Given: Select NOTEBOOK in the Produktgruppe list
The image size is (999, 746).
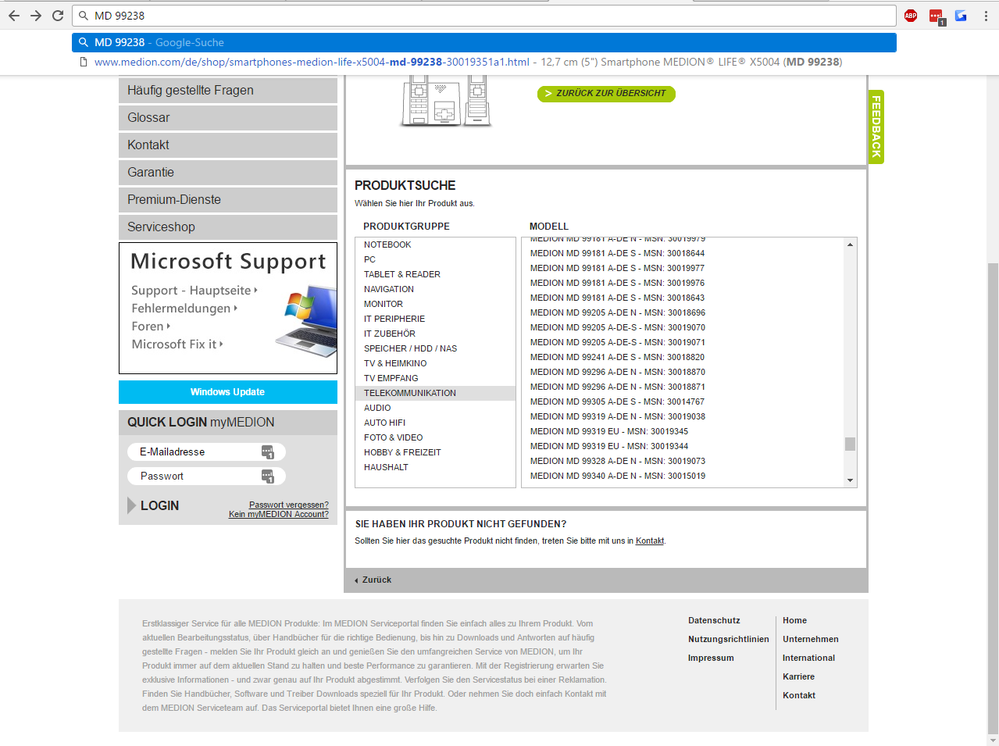Looking at the screenshot, I should point(387,245).
